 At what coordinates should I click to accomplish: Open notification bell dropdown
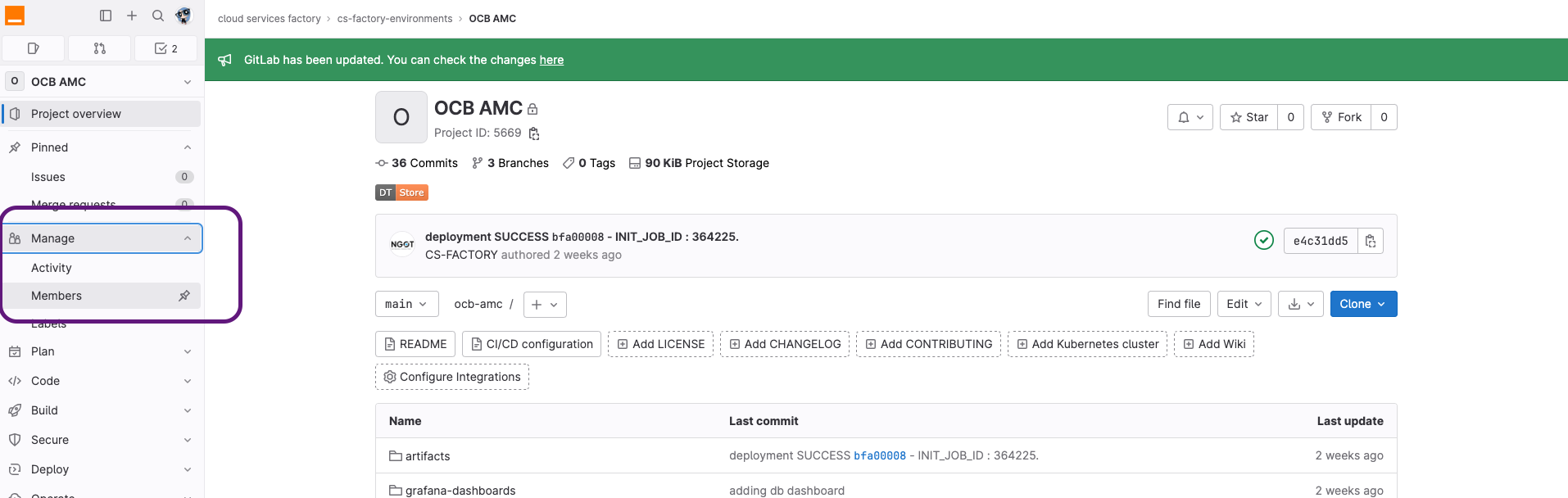pos(1190,117)
